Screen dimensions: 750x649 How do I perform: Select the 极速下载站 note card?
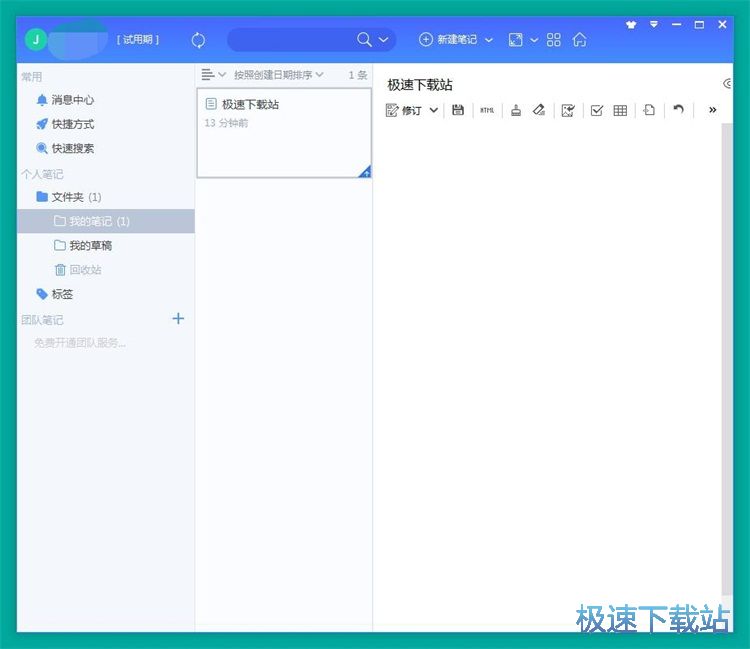[x=284, y=133]
